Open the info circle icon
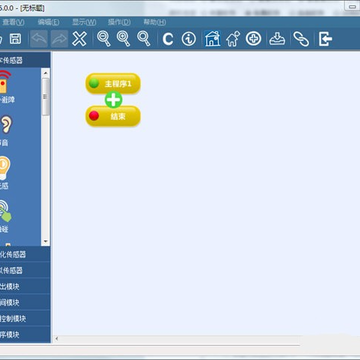360x360 pixels. tap(189, 39)
